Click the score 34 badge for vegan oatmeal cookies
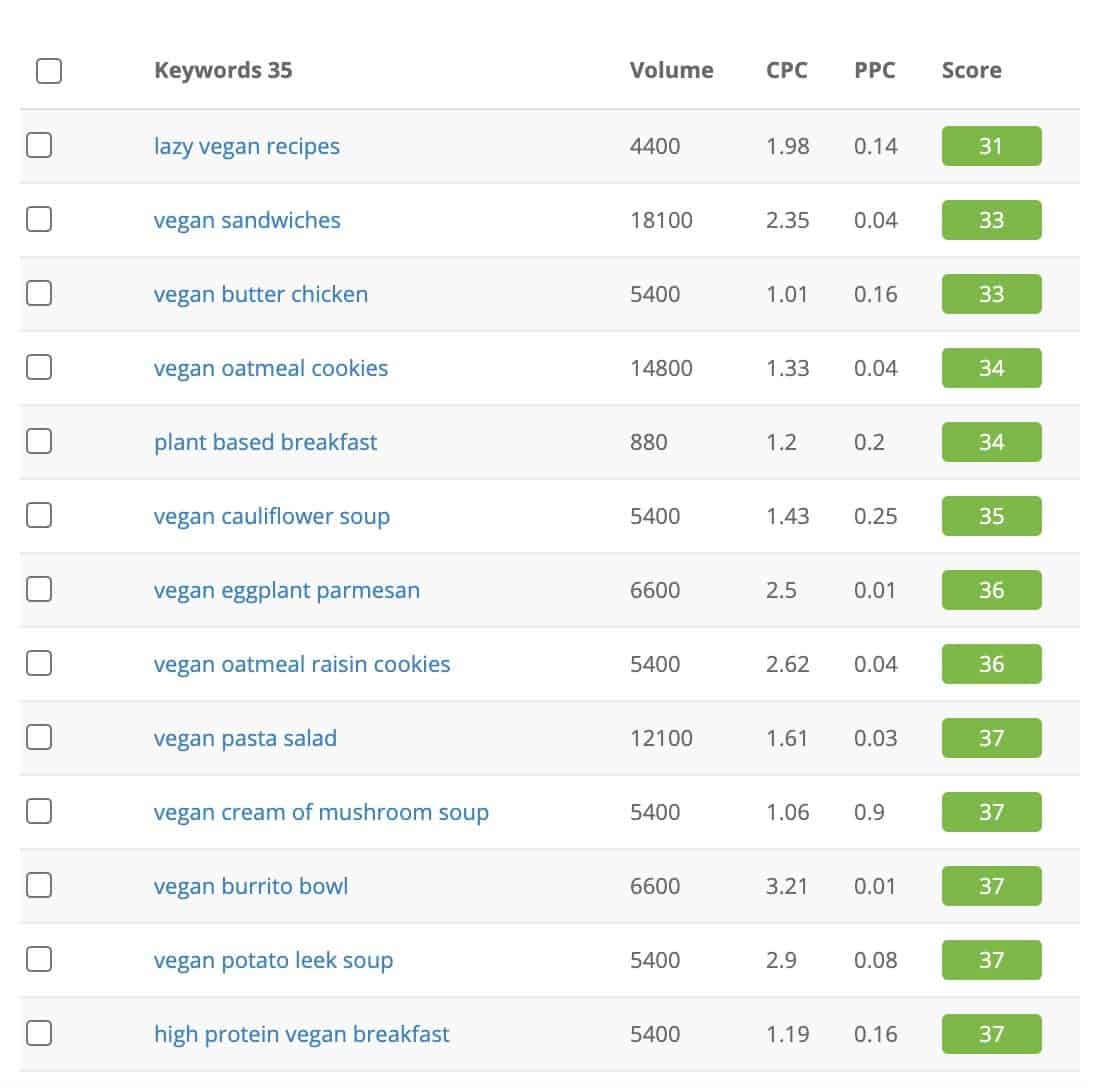This screenshot has width=1106, height=1088. click(x=991, y=367)
